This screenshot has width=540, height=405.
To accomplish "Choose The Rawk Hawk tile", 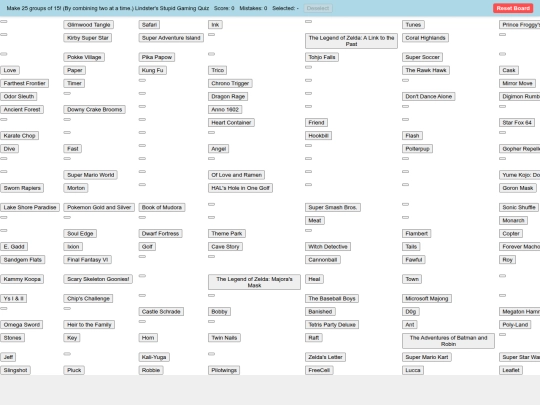I will 426,70.
